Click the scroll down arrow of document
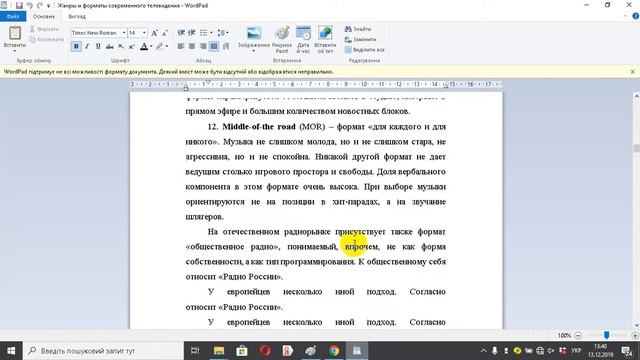Screen dimensions: 640x360 [636, 325]
